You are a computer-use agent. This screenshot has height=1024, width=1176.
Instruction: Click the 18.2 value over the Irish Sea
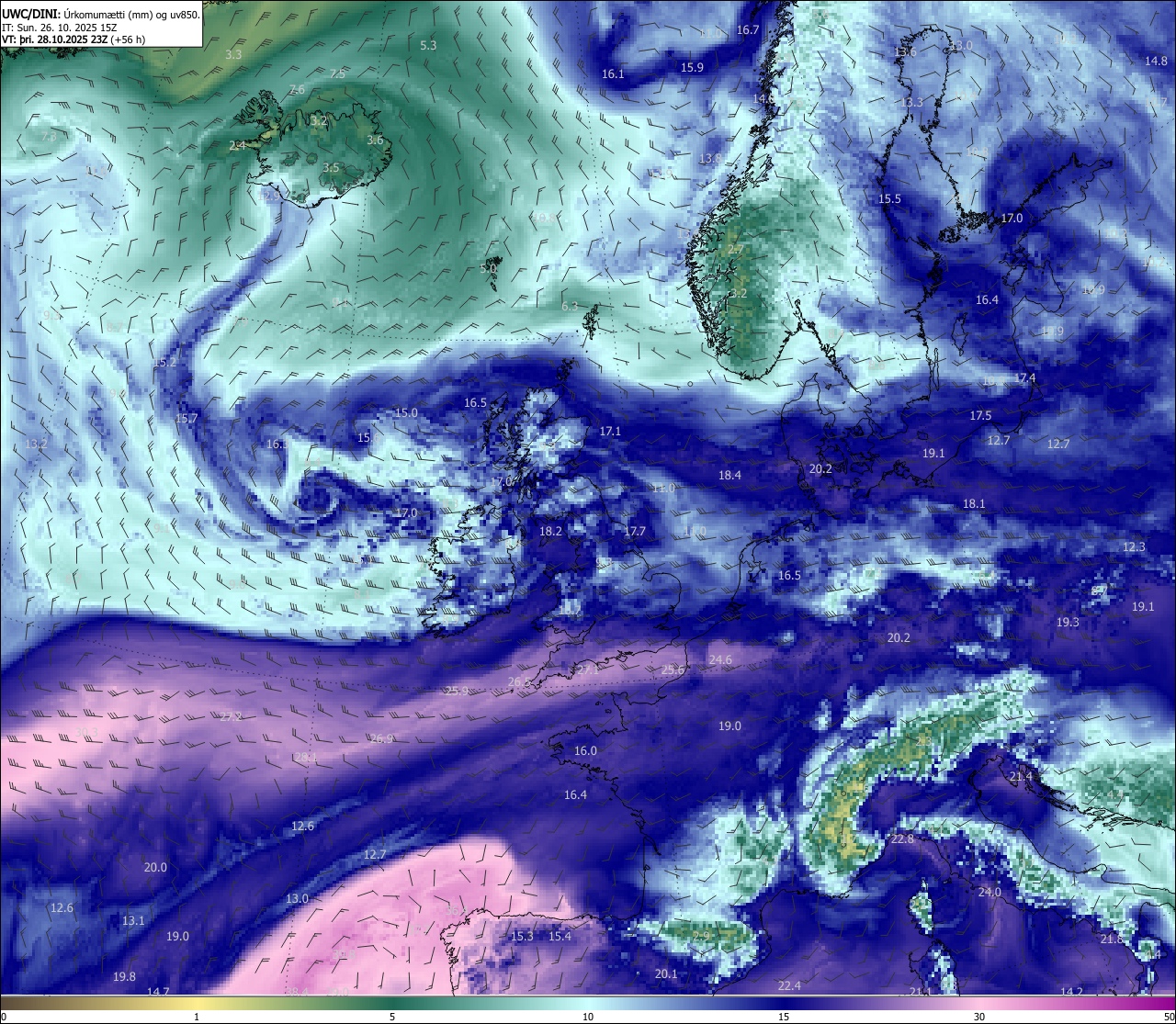pos(550,531)
